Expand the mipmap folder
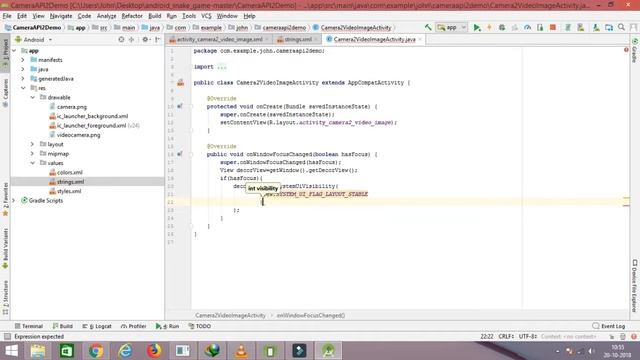 coord(32,153)
